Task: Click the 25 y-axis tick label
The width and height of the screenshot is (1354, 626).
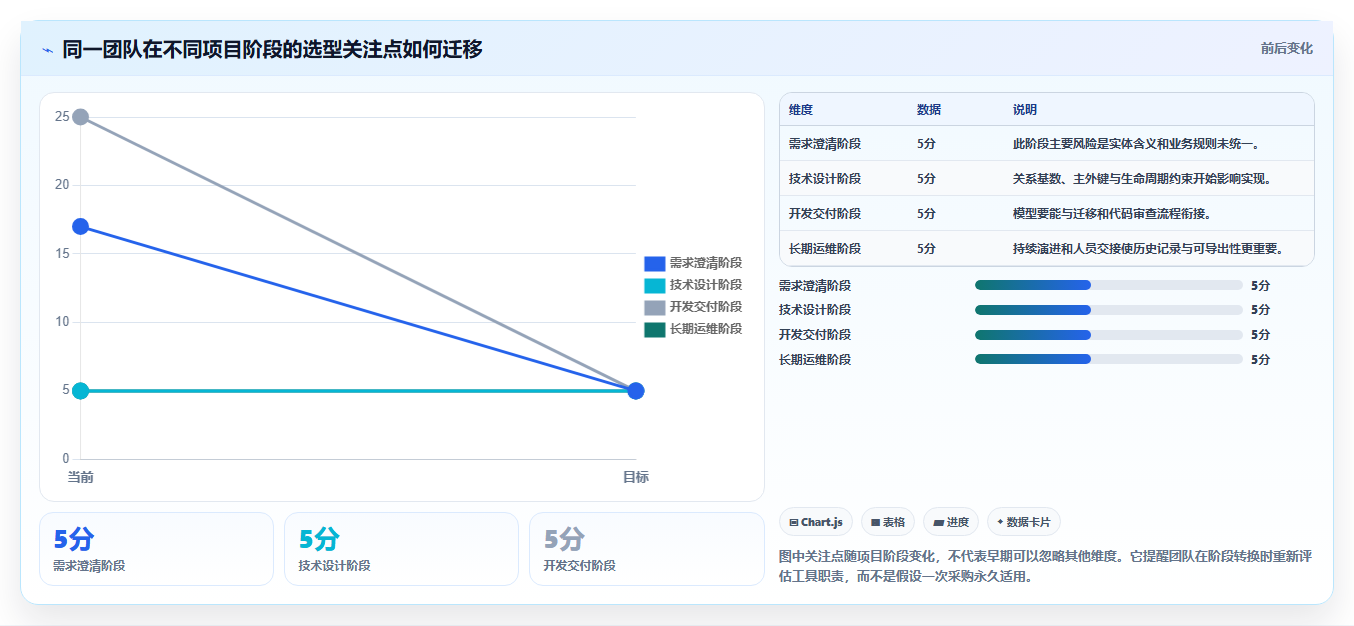Action: [x=62, y=117]
